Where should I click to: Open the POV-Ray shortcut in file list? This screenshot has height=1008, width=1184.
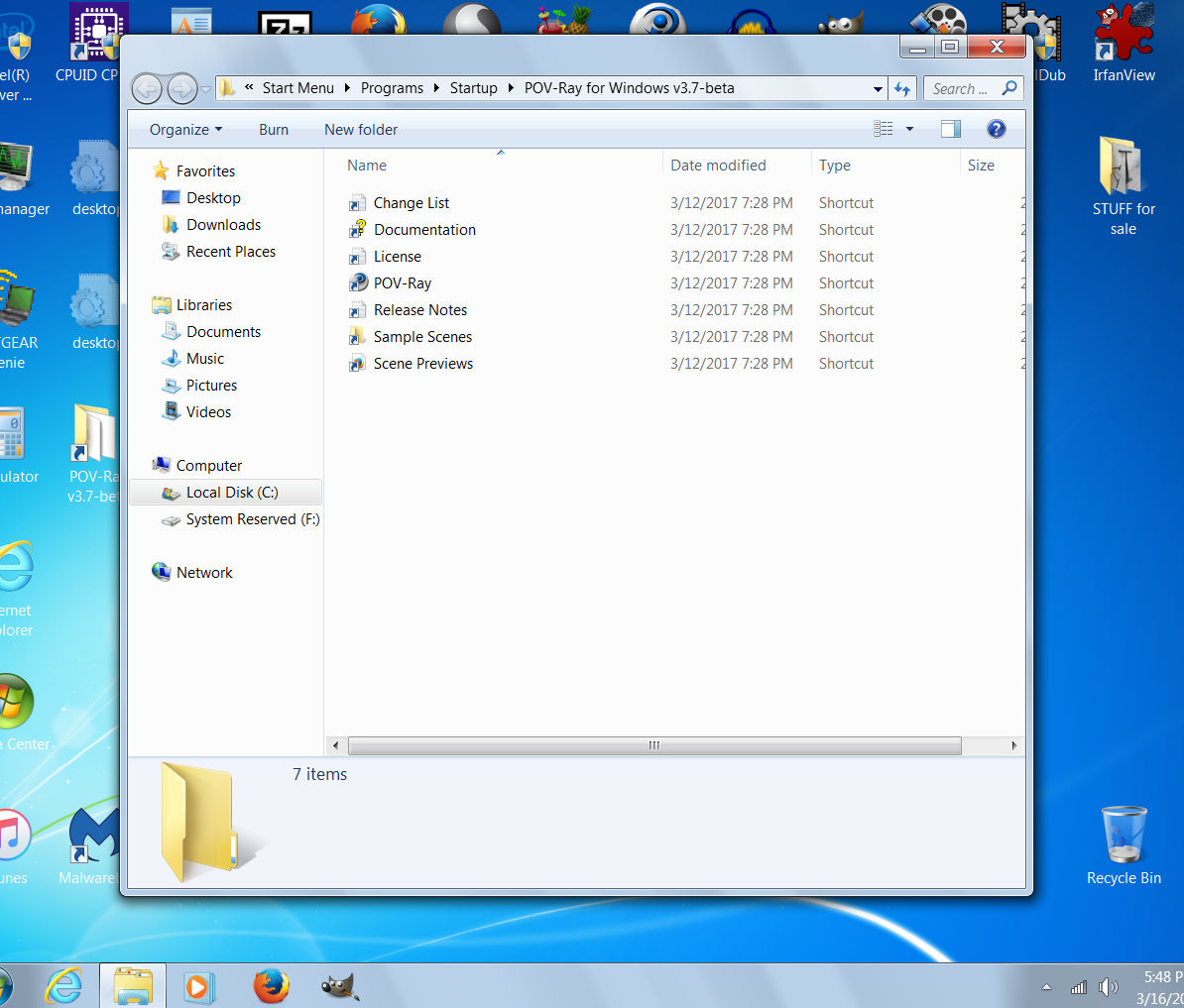click(402, 283)
